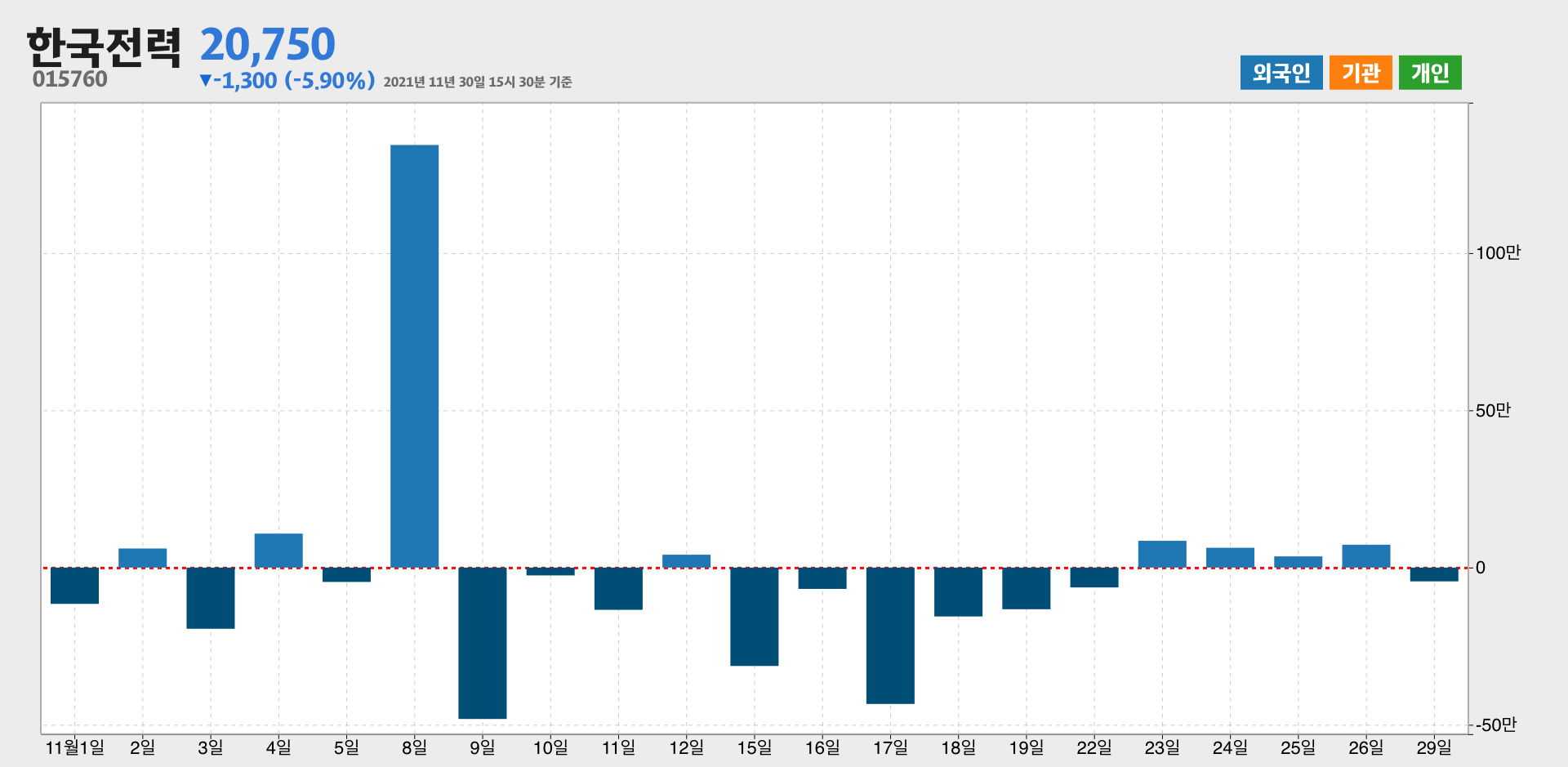Click the positive bar for 23일
1568x767 pixels.
click(1162, 555)
